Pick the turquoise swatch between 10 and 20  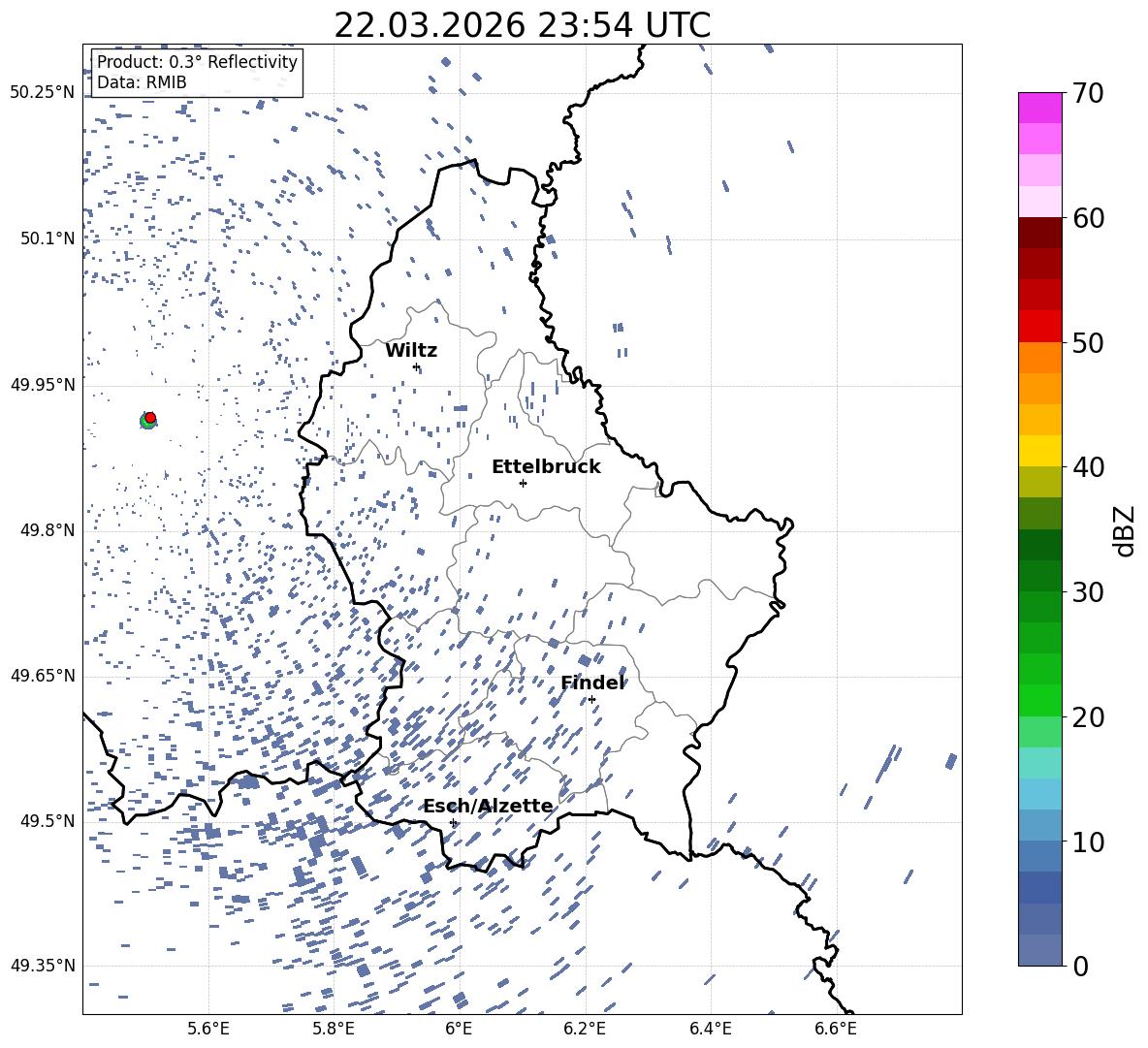pos(1040,763)
